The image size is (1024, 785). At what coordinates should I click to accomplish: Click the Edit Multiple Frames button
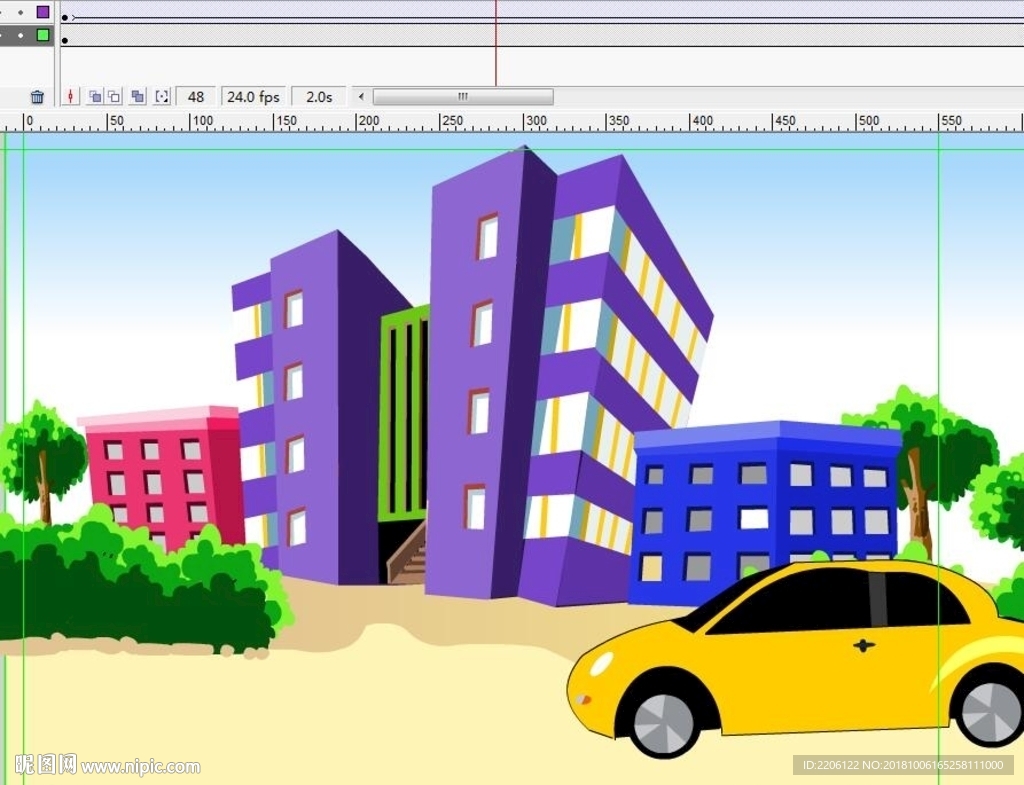click(x=138, y=97)
